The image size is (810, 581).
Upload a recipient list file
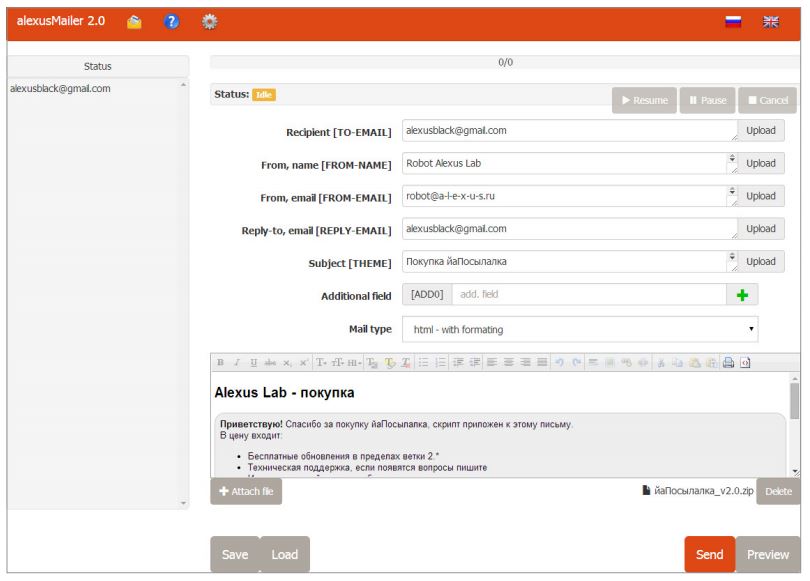click(761, 131)
